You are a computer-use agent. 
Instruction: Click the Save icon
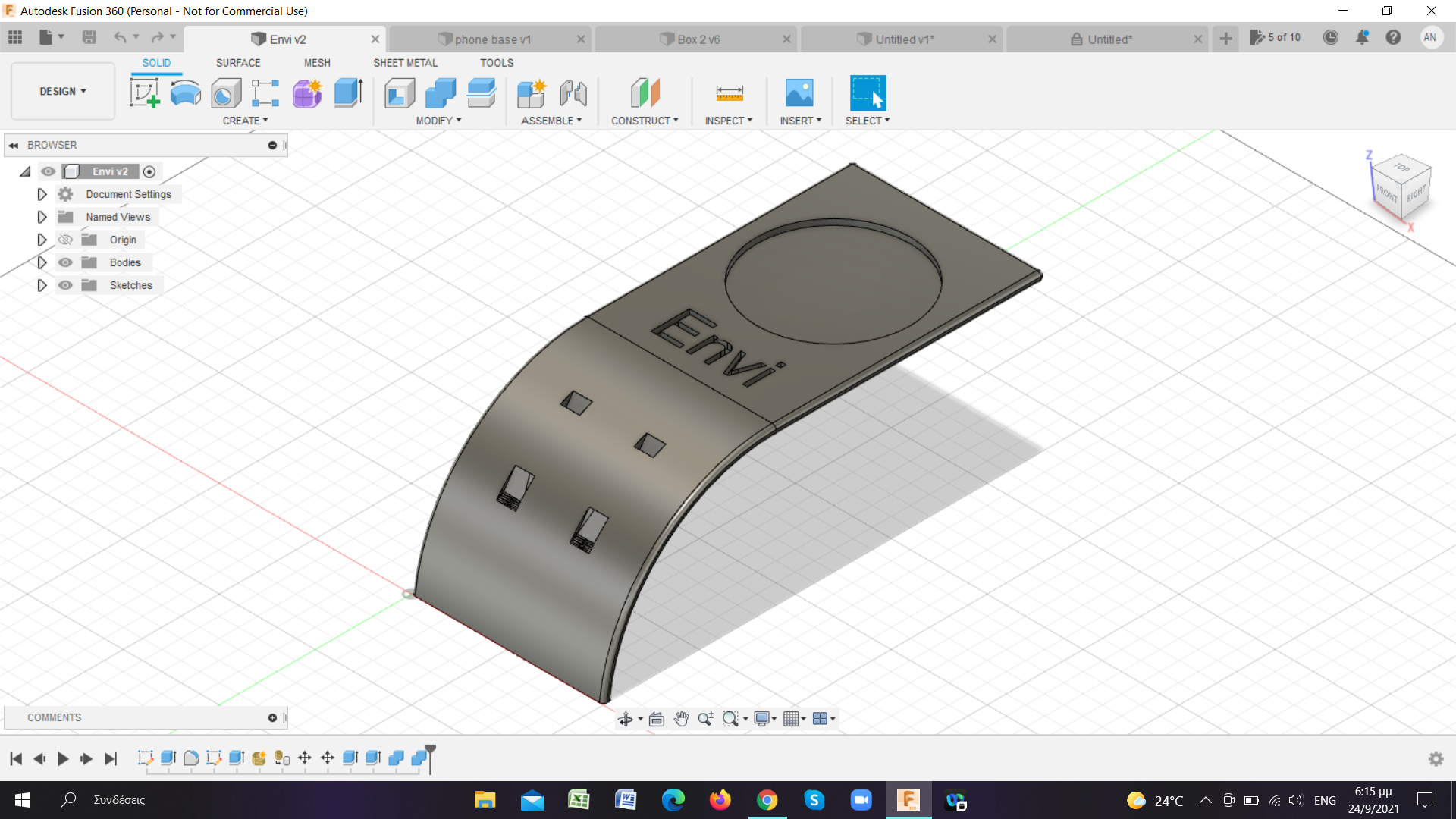[x=89, y=38]
